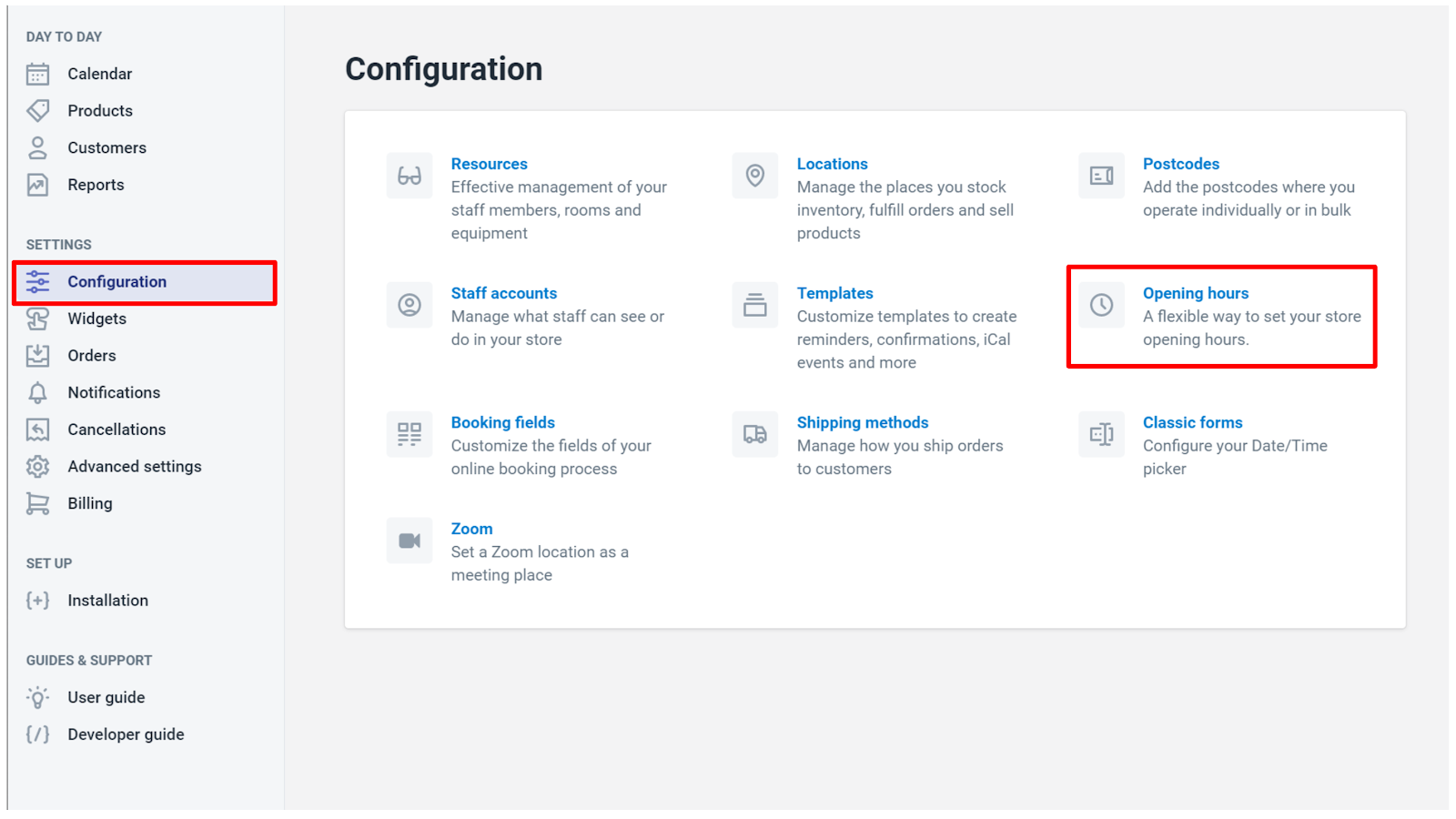This screenshot has height=819, width=1456.
Task: Click the Classic forms icon
Action: tap(1101, 434)
